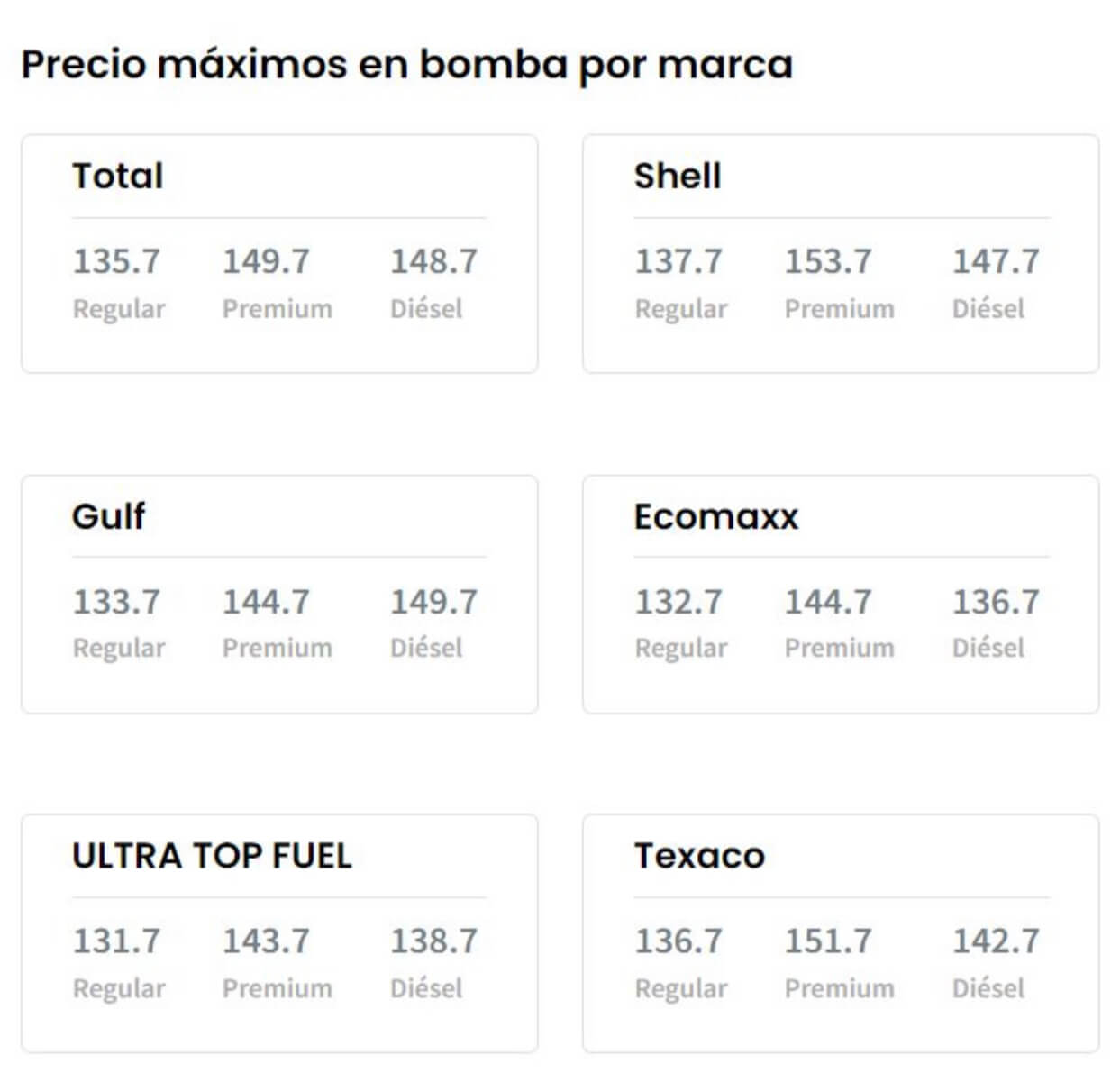This screenshot has width=1120, height=1091.
Task: Click ULTRA TOP FUEL's Premium price 143.7
Action: coord(266,941)
